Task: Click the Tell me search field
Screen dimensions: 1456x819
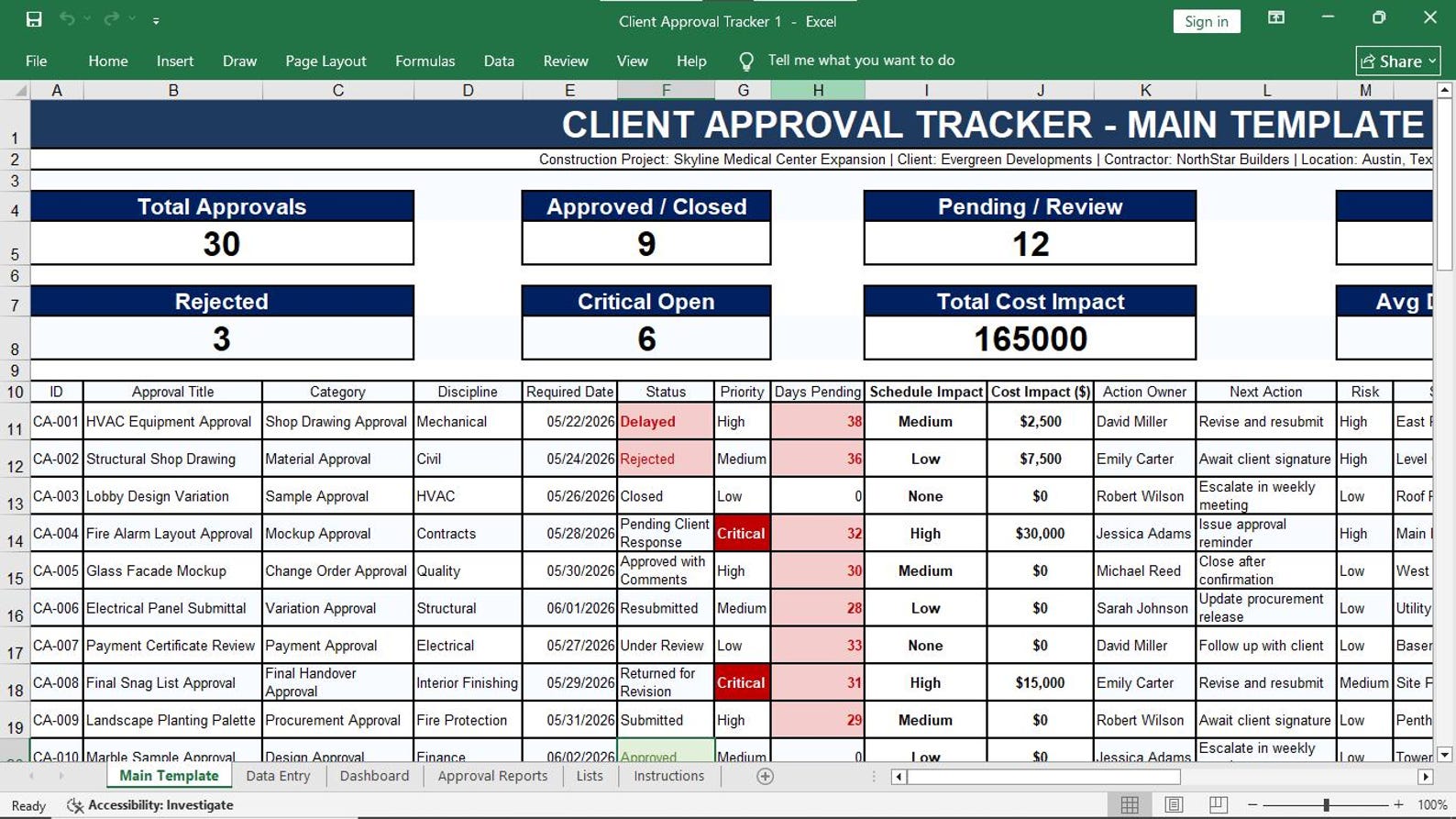Action: (x=861, y=61)
